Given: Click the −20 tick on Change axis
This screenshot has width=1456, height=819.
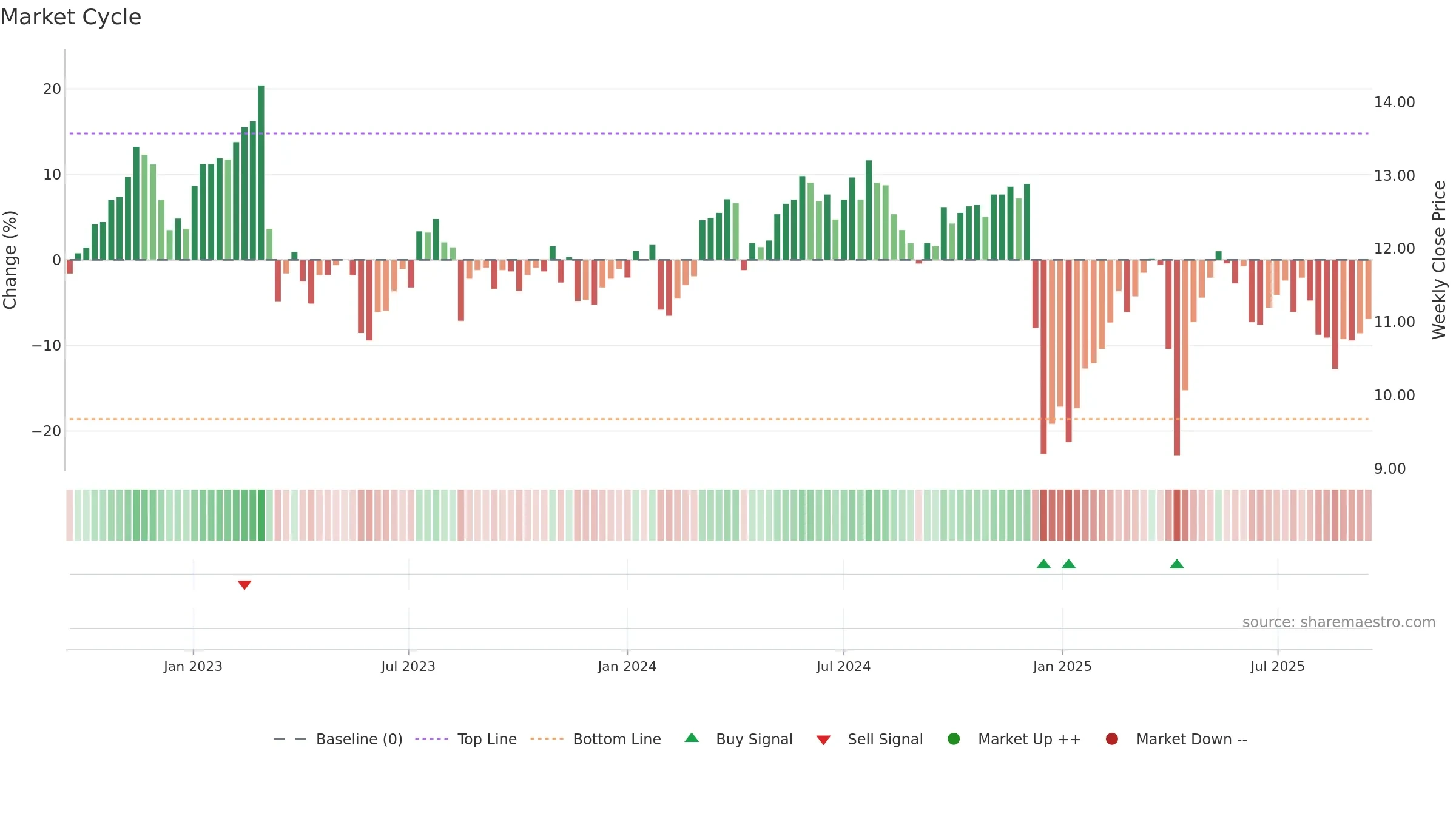Looking at the screenshot, I should click(47, 431).
